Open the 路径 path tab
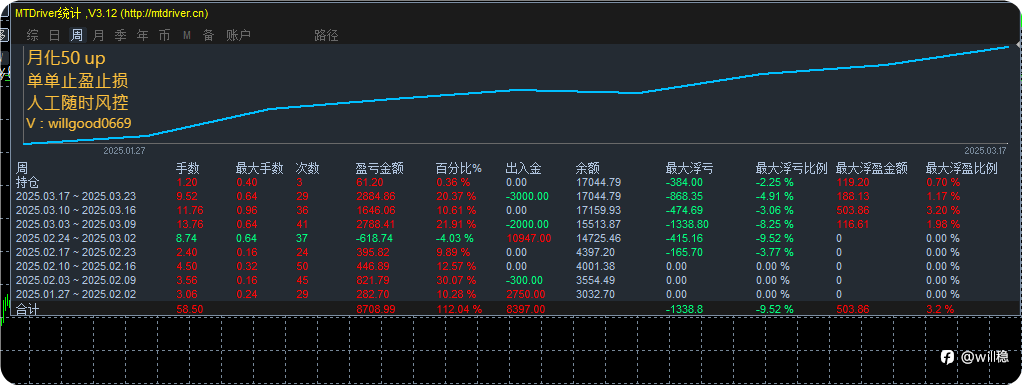Image resolution: width=1022 pixels, height=385 pixels. click(x=326, y=35)
